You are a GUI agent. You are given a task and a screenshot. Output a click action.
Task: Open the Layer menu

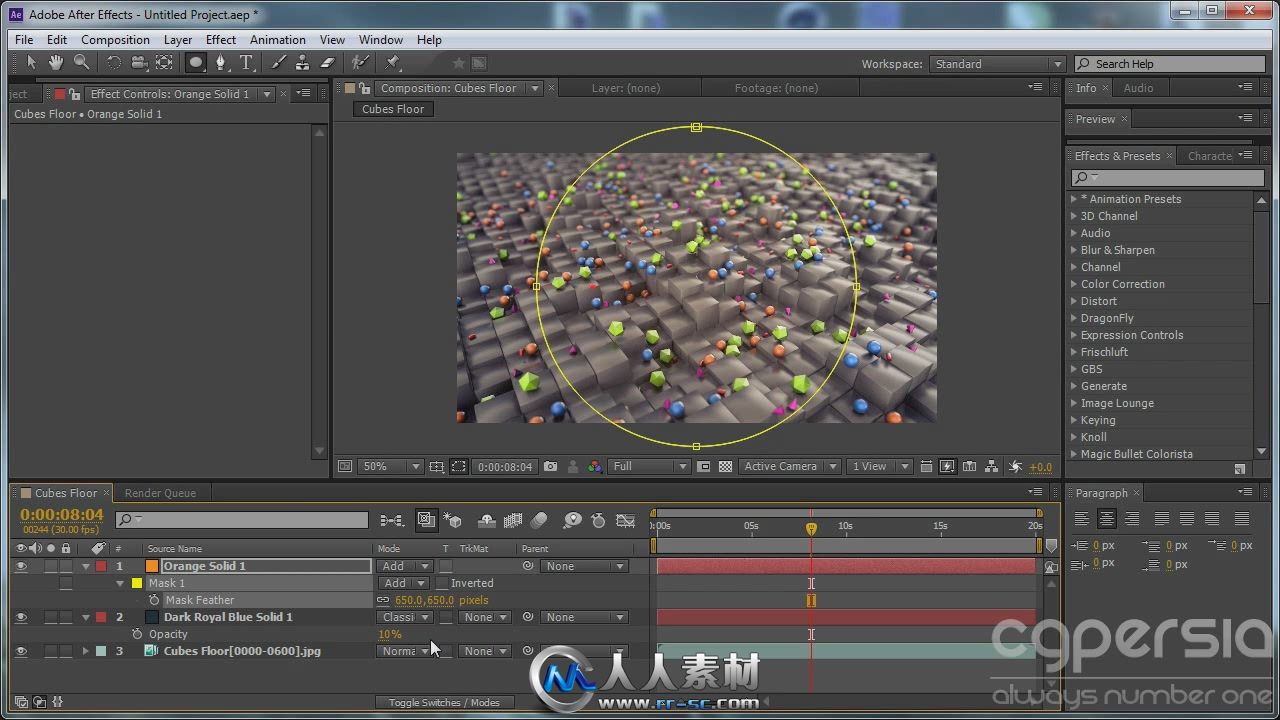click(x=178, y=40)
